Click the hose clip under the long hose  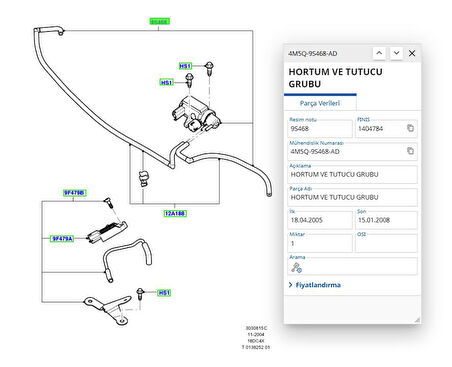(x=144, y=178)
